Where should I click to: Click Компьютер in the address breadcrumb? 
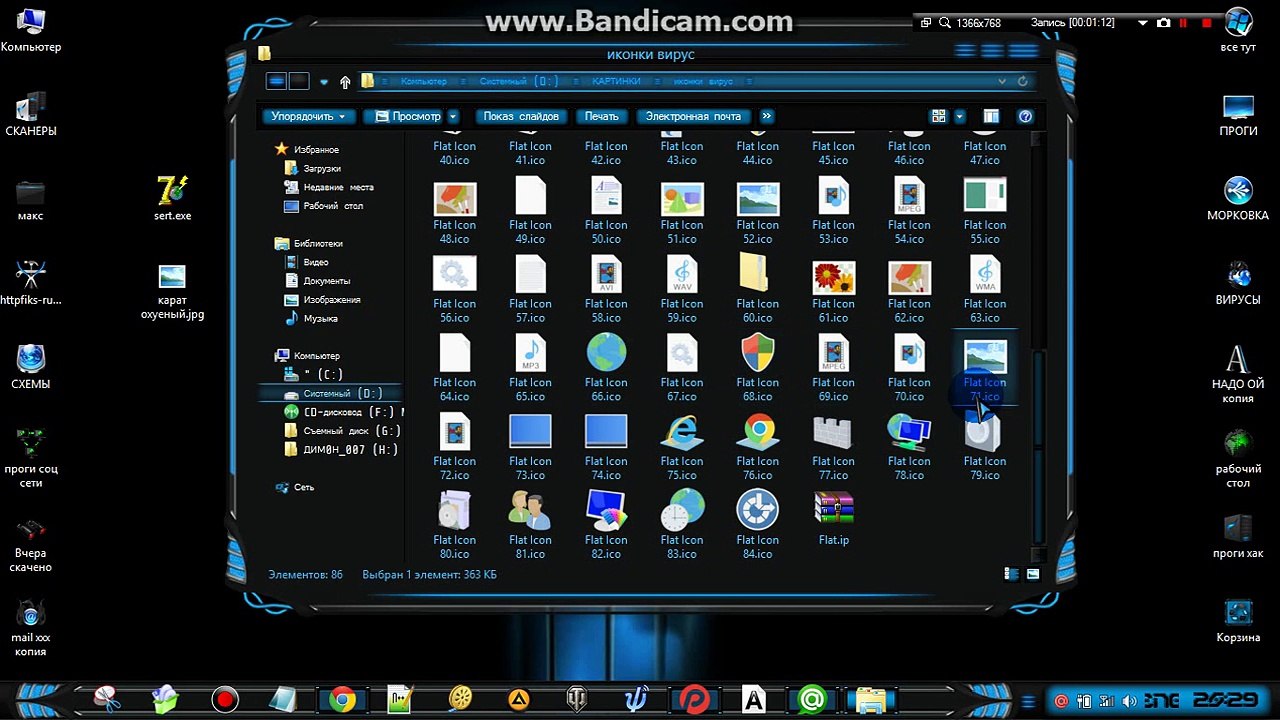(424, 81)
